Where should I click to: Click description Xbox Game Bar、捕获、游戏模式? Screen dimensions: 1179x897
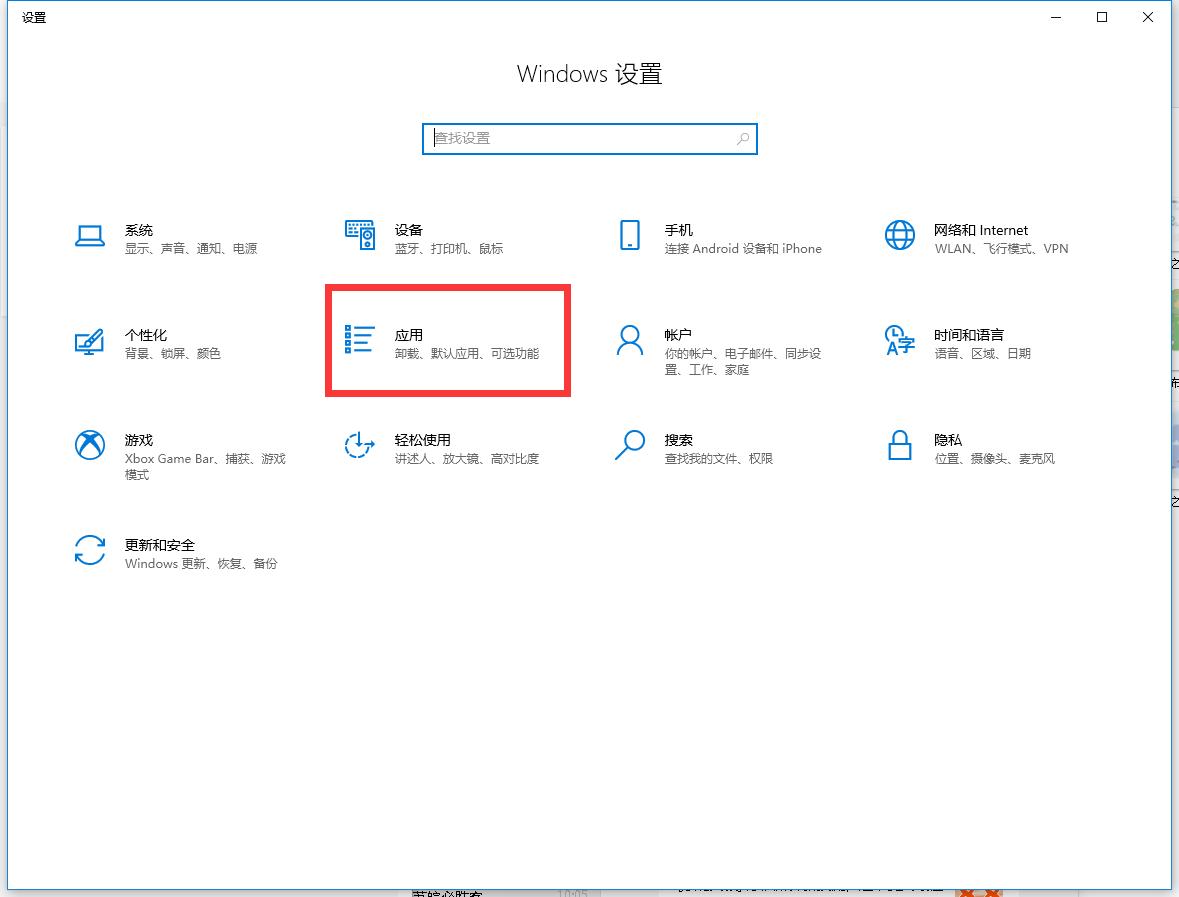point(205,467)
